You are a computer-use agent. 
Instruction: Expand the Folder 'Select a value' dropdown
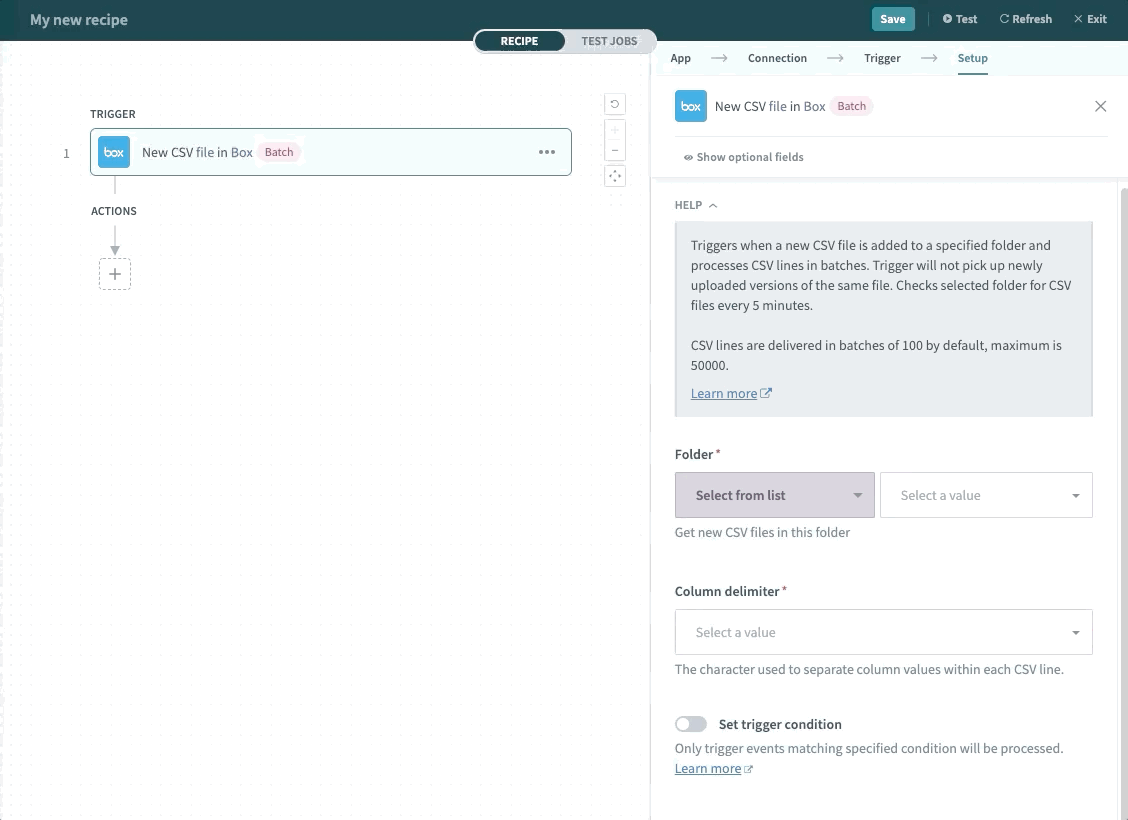[x=986, y=494]
